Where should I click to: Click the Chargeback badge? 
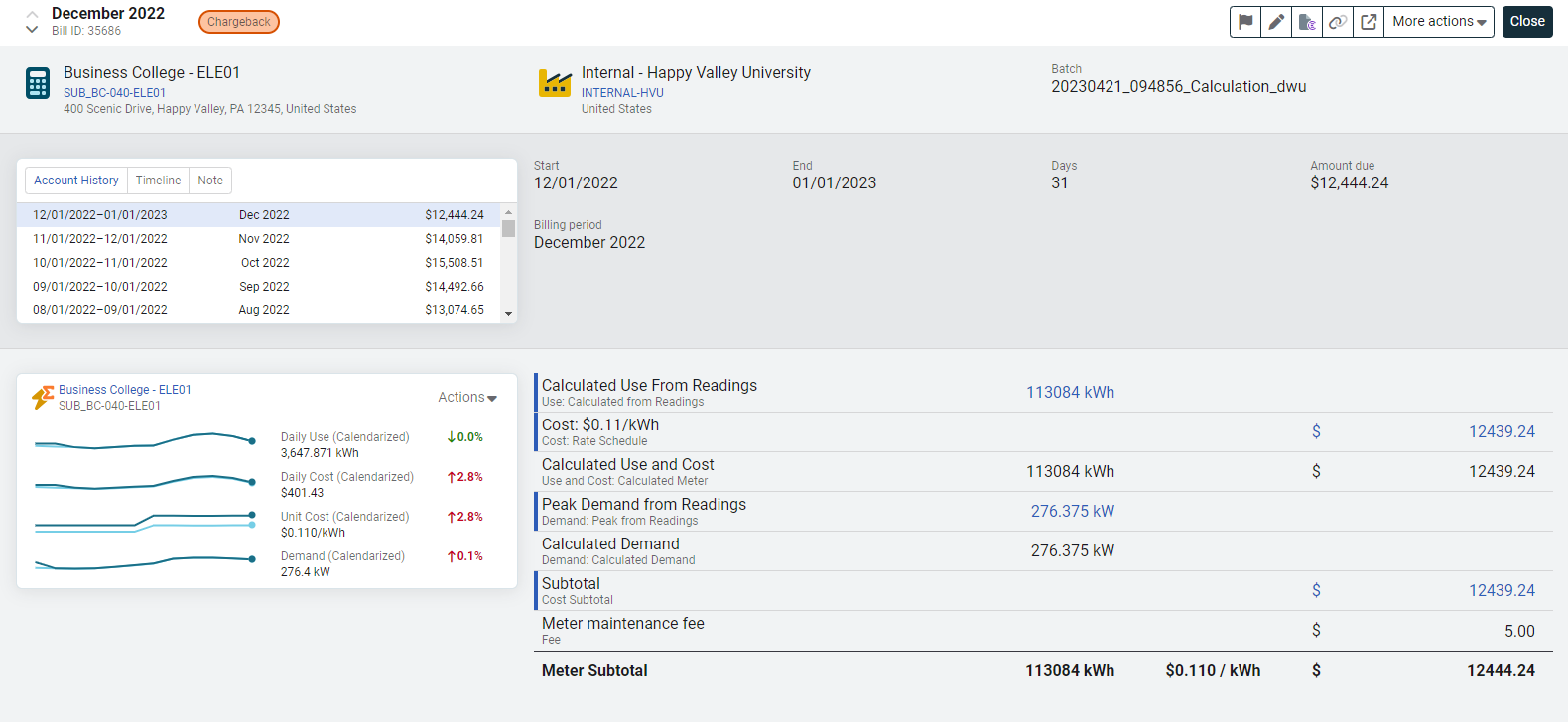239,22
